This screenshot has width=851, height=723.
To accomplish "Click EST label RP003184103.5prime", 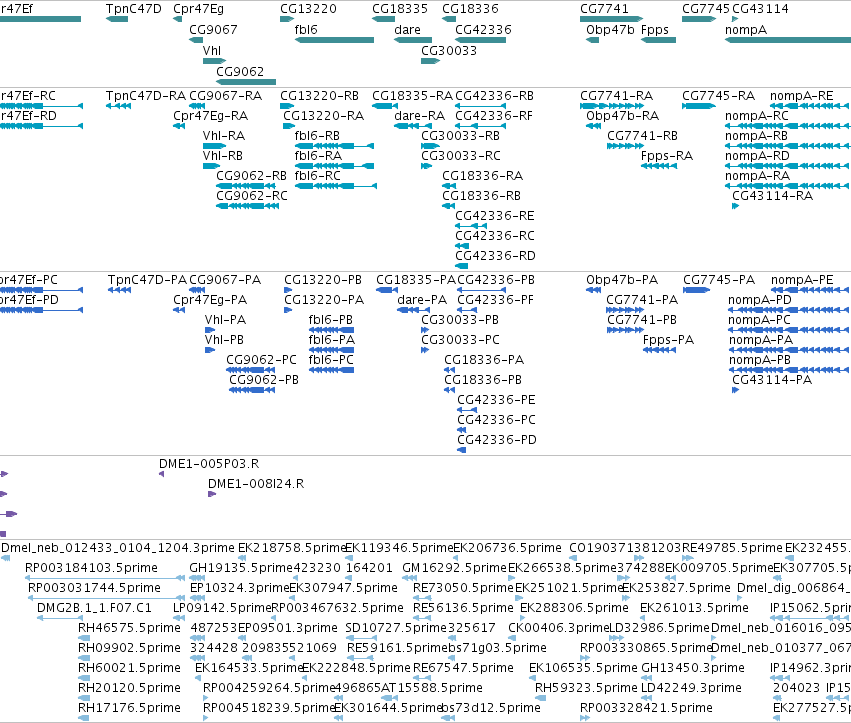I will point(91,568).
